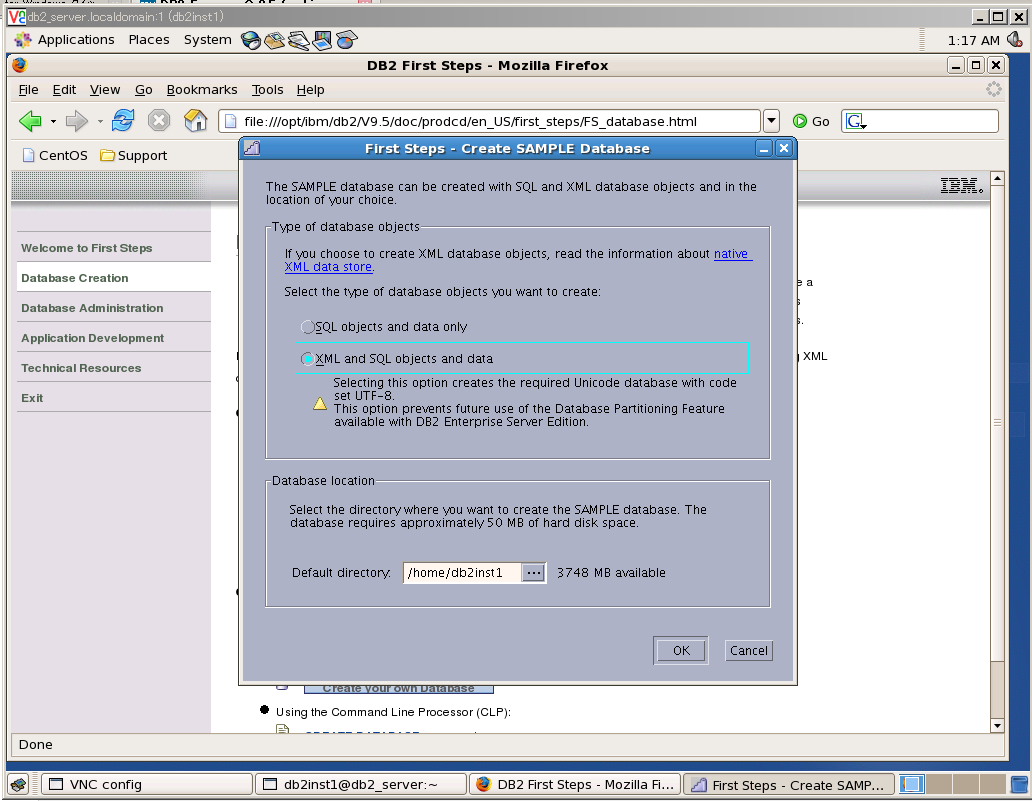
Task: Close the Create SAMPLE Database dialog
Action: coord(784,149)
